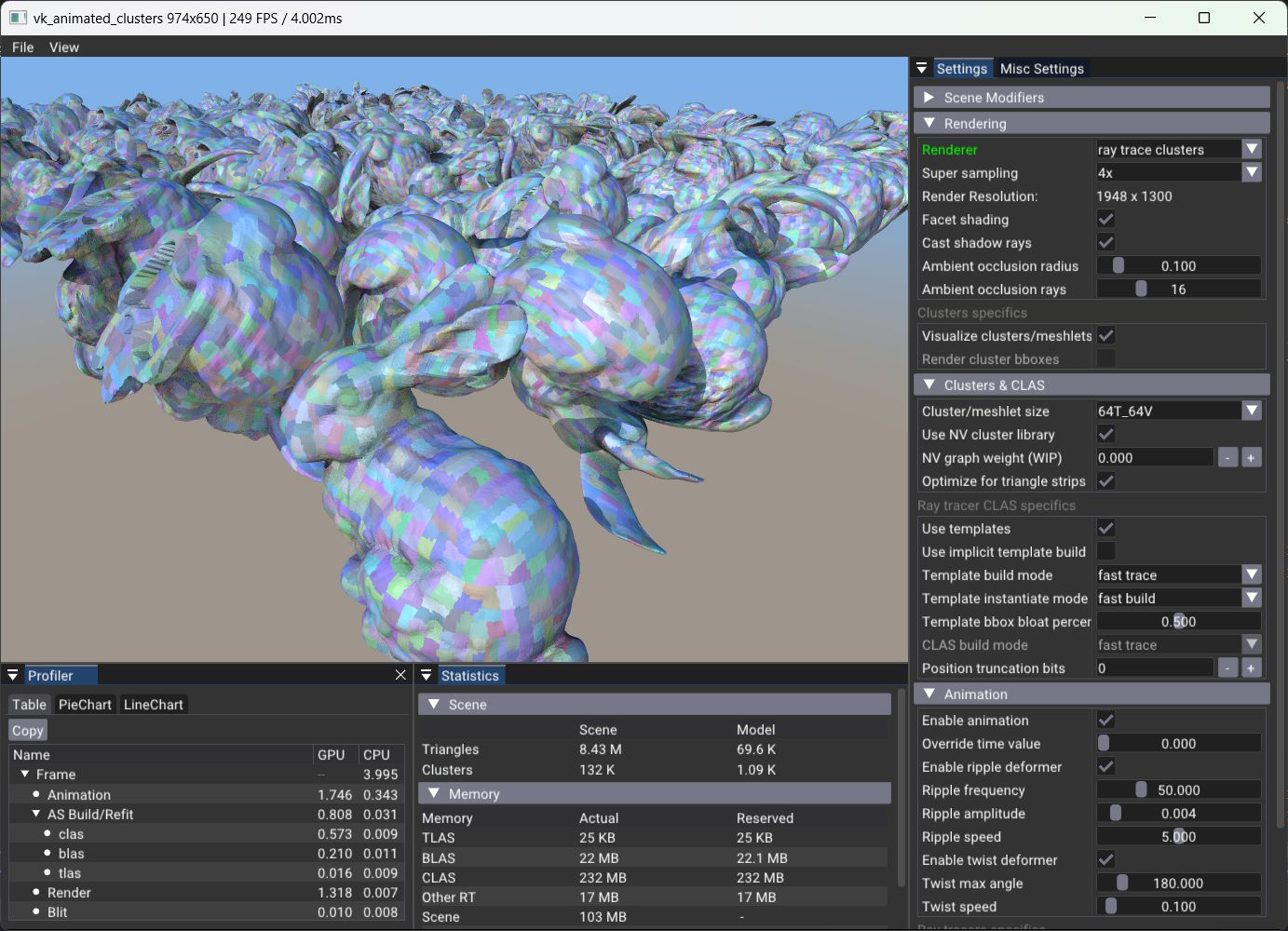Open the Settings panel dock menu triangle
This screenshot has width=1288, height=931.
click(x=921, y=68)
